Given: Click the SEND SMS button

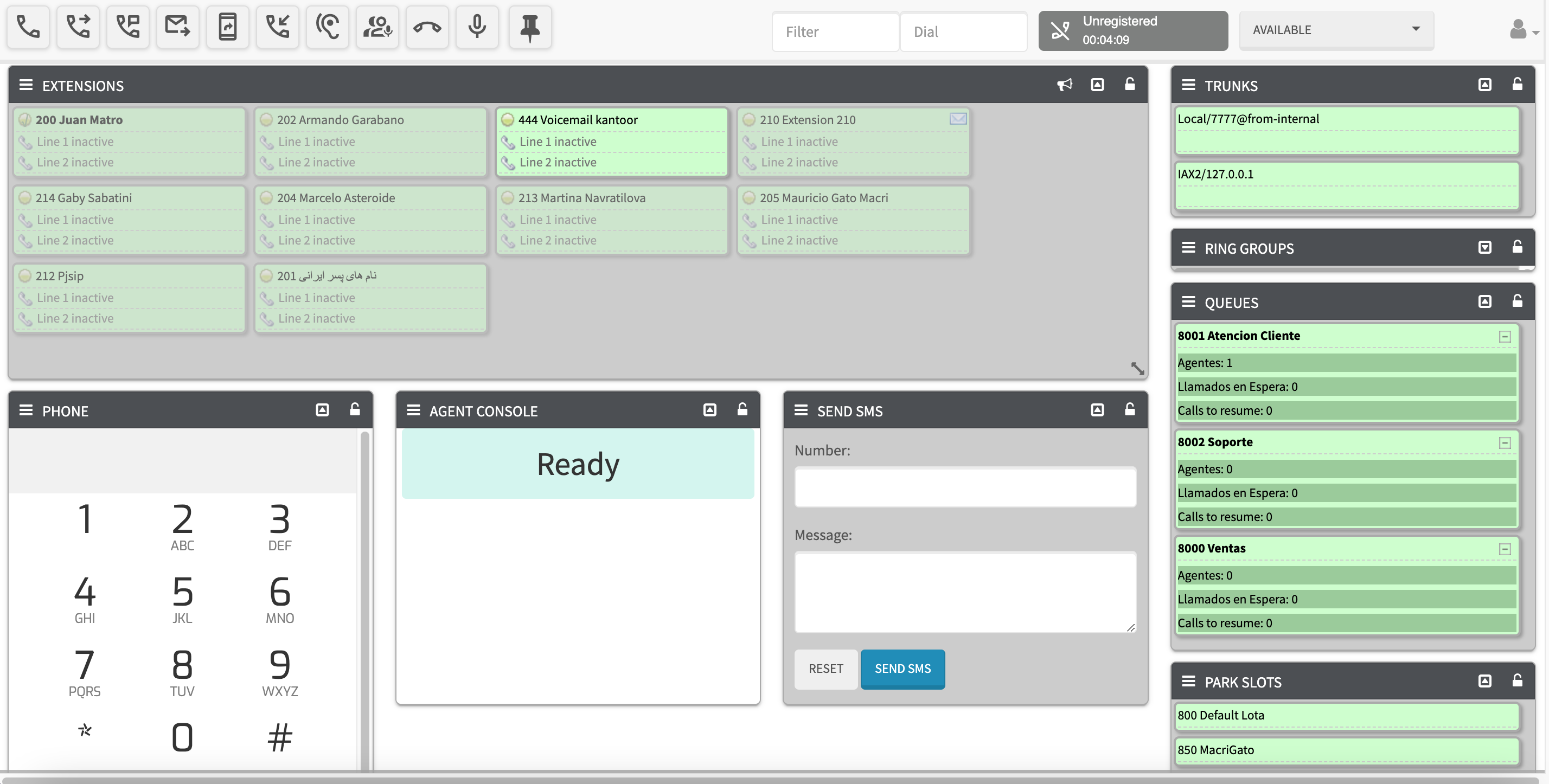Looking at the screenshot, I should (902, 669).
